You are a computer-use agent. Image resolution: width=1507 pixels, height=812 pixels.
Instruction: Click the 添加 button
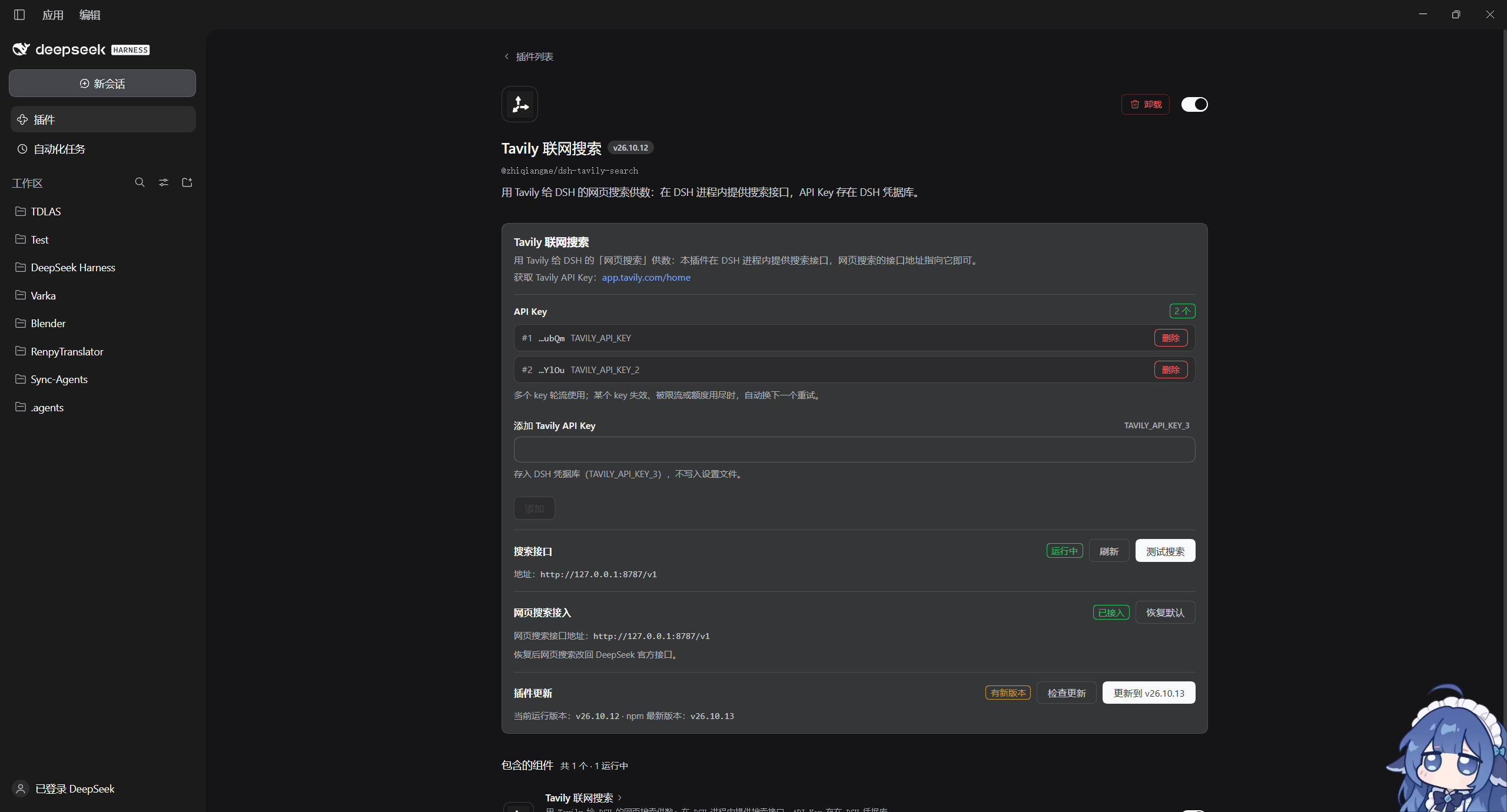pyautogui.click(x=534, y=508)
